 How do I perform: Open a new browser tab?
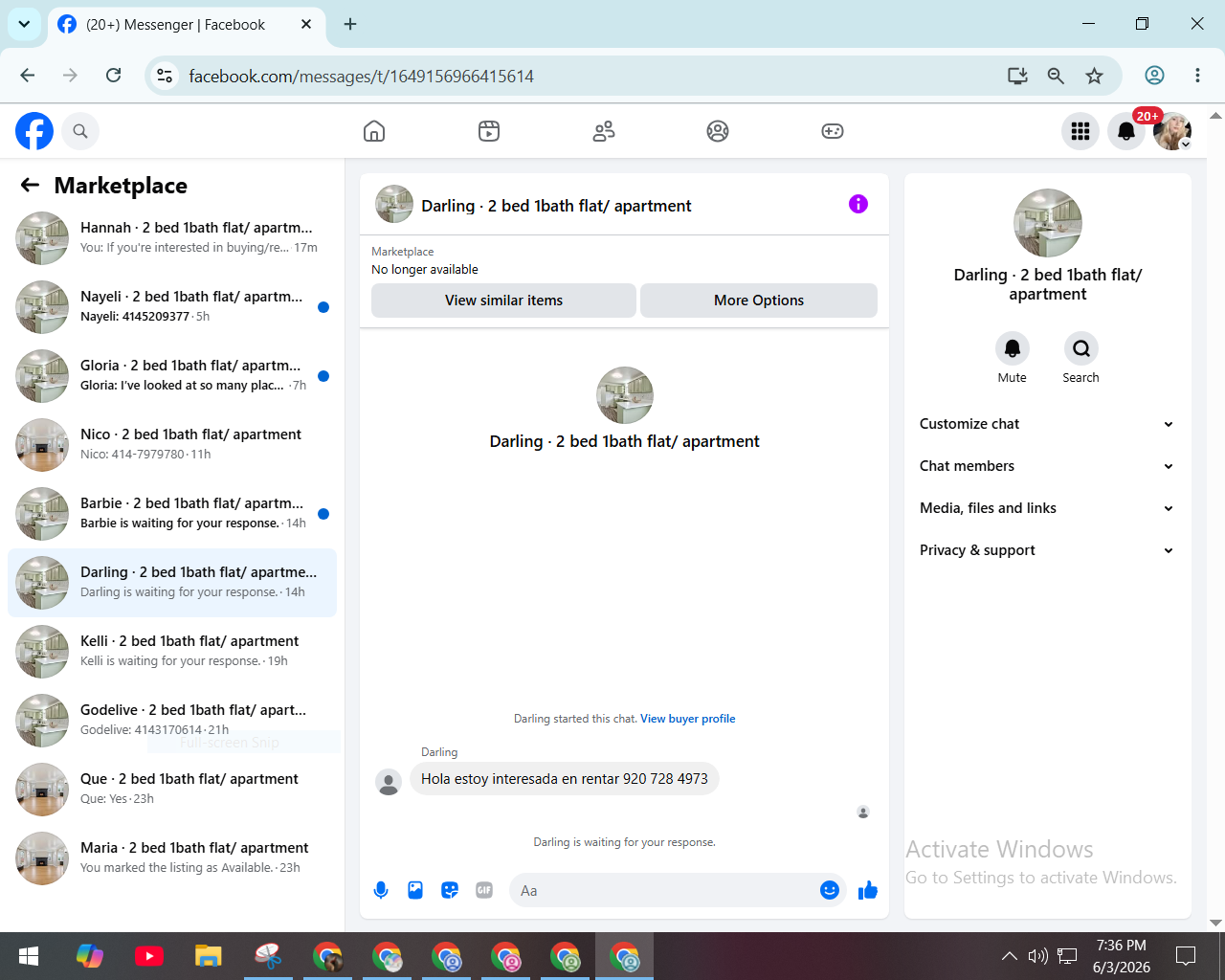pyautogui.click(x=350, y=24)
